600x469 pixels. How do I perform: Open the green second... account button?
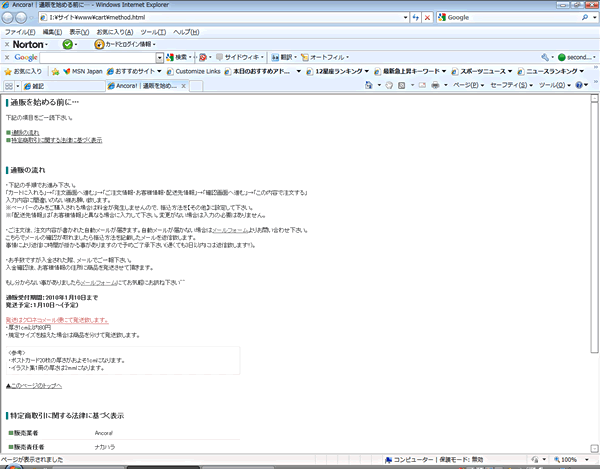coord(577,57)
